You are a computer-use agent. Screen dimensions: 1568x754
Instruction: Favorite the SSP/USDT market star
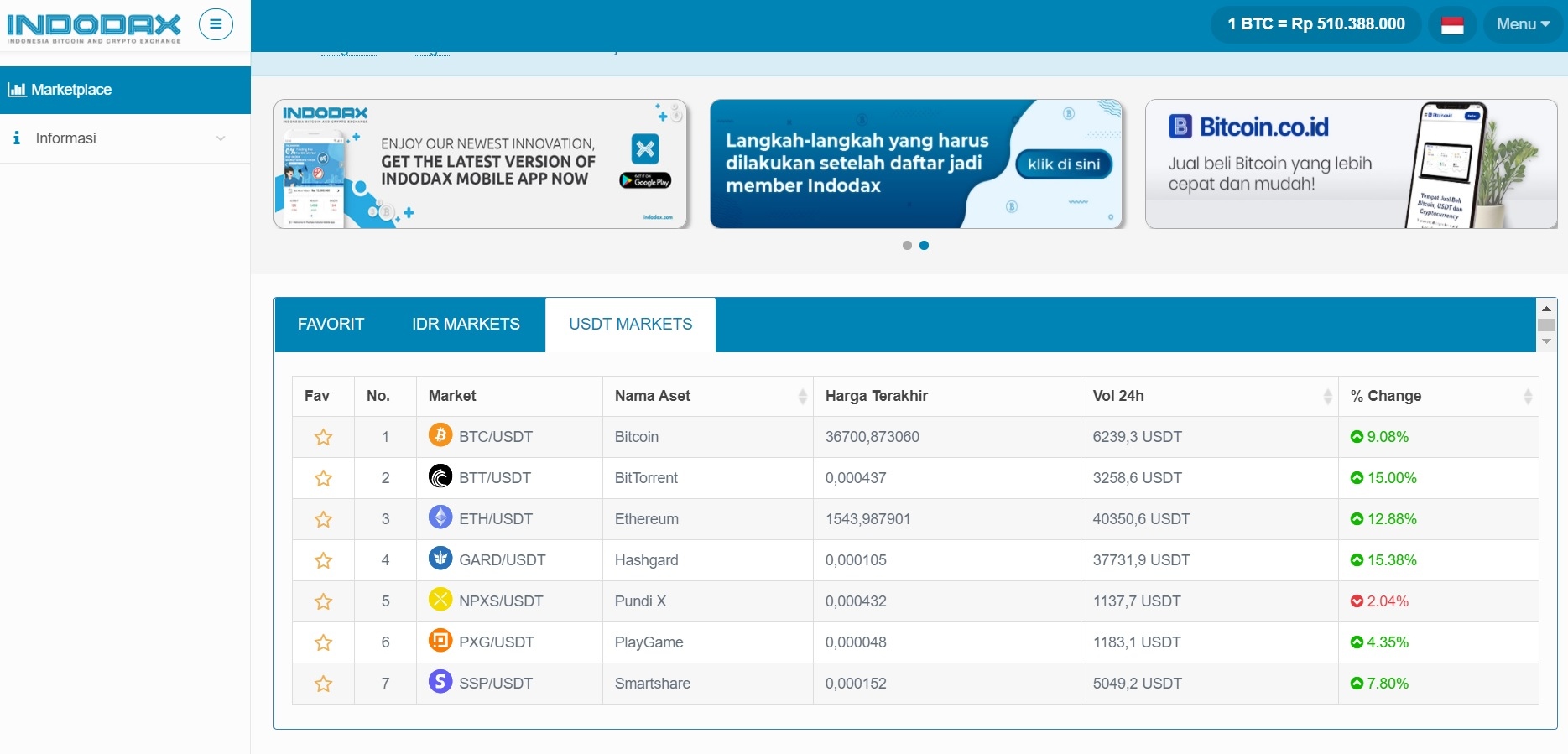(323, 684)
